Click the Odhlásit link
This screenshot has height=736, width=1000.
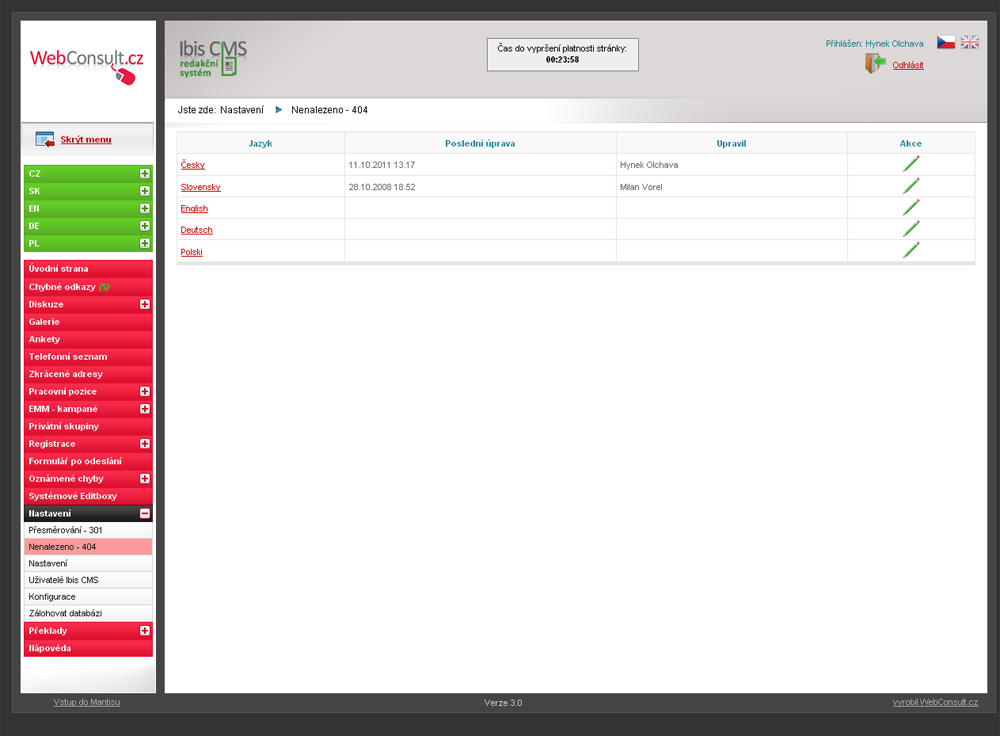click(x=908, y=65)
